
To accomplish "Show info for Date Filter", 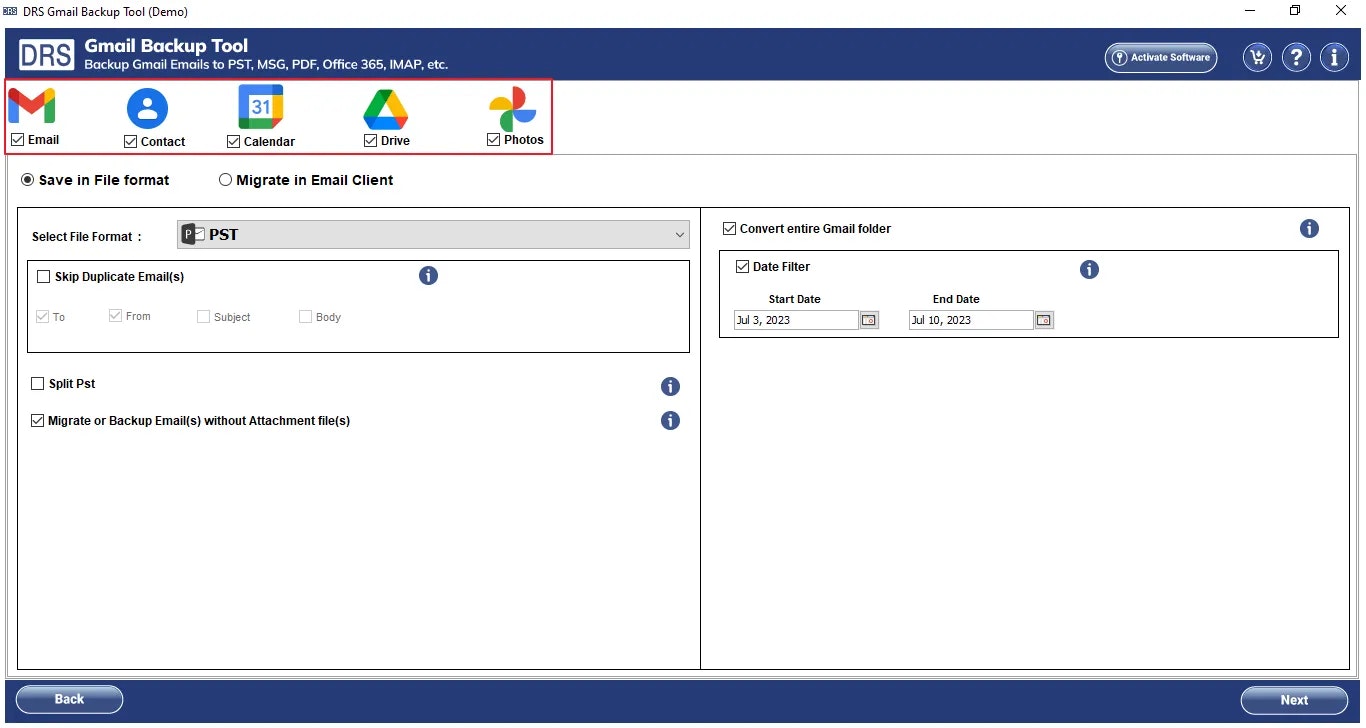I will 1089,269.
